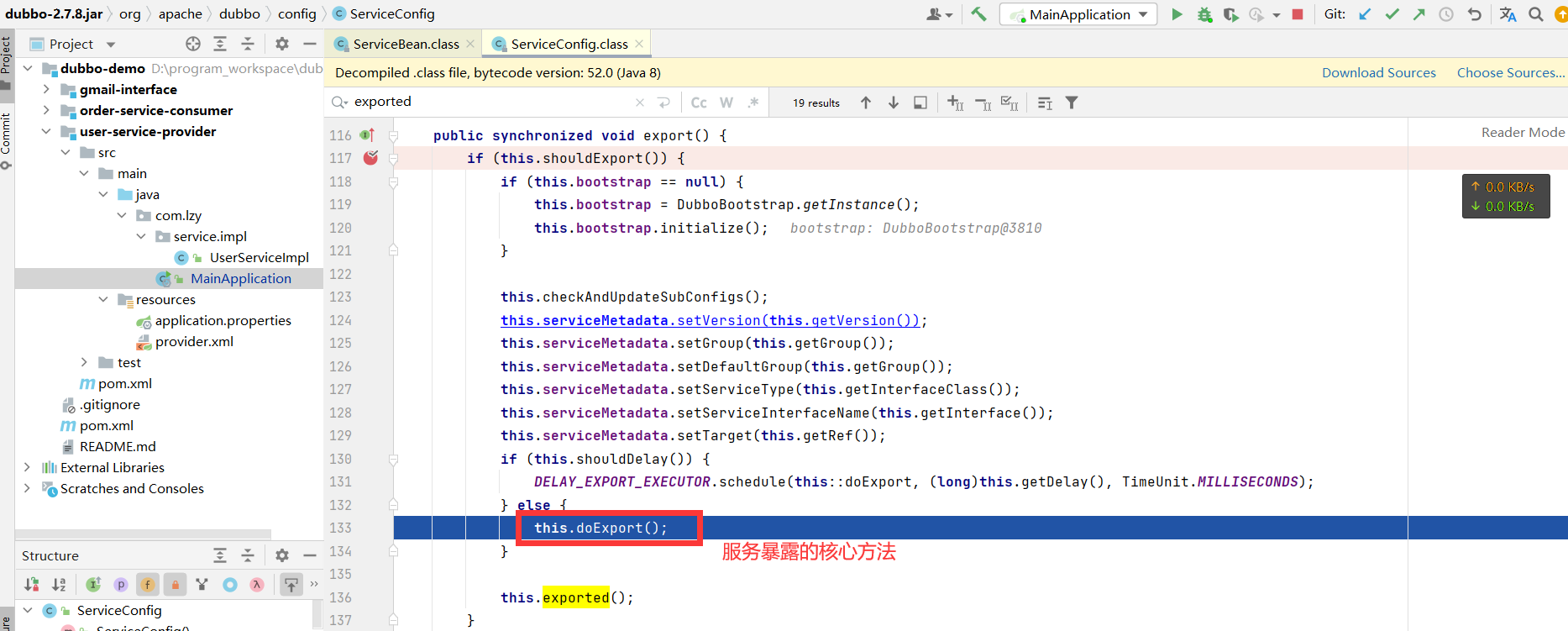Jump to the next search occurrence

(x=894, y=103)
